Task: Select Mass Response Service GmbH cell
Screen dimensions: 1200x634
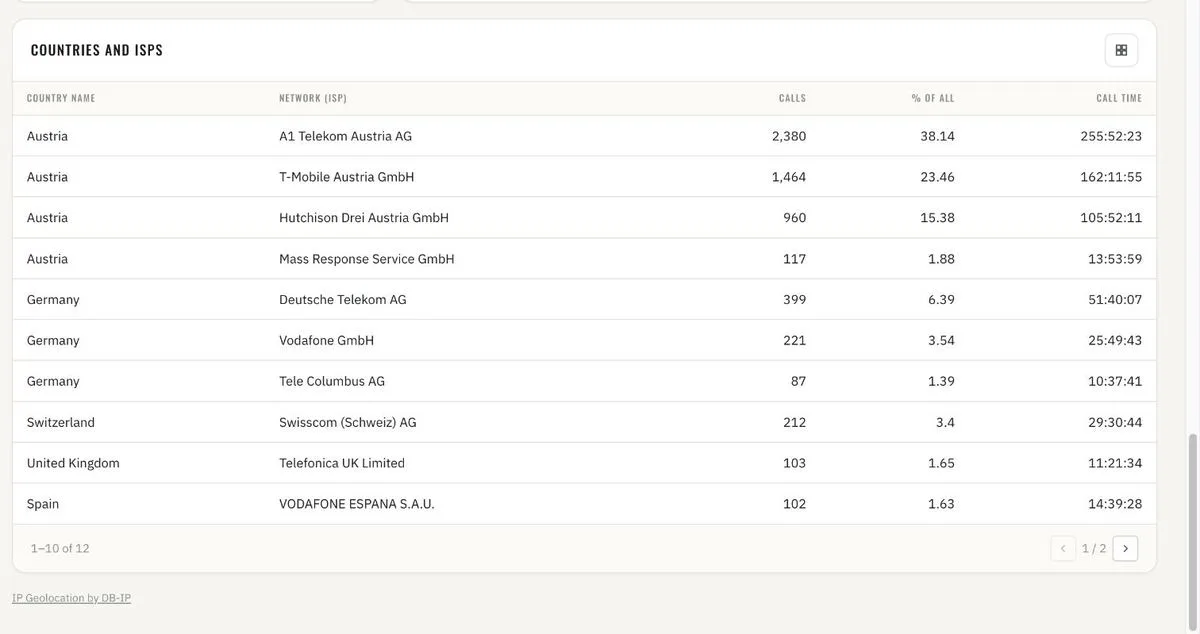Action: coord(367,259)
